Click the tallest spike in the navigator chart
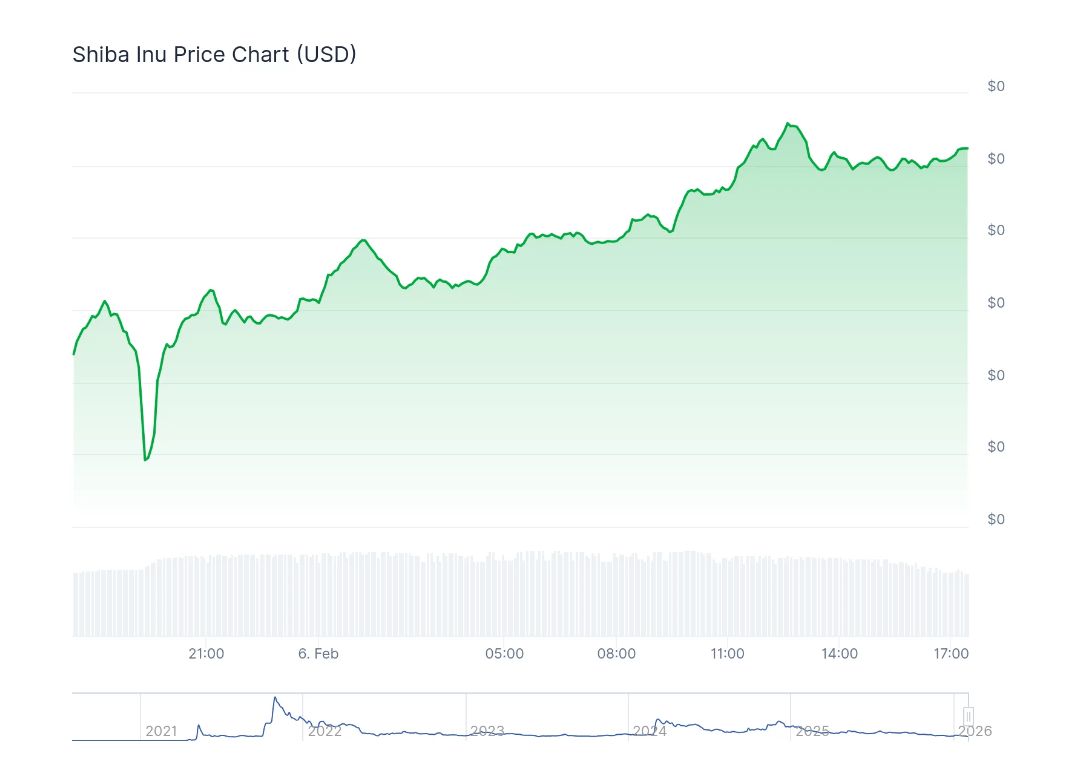 point(274,697)
